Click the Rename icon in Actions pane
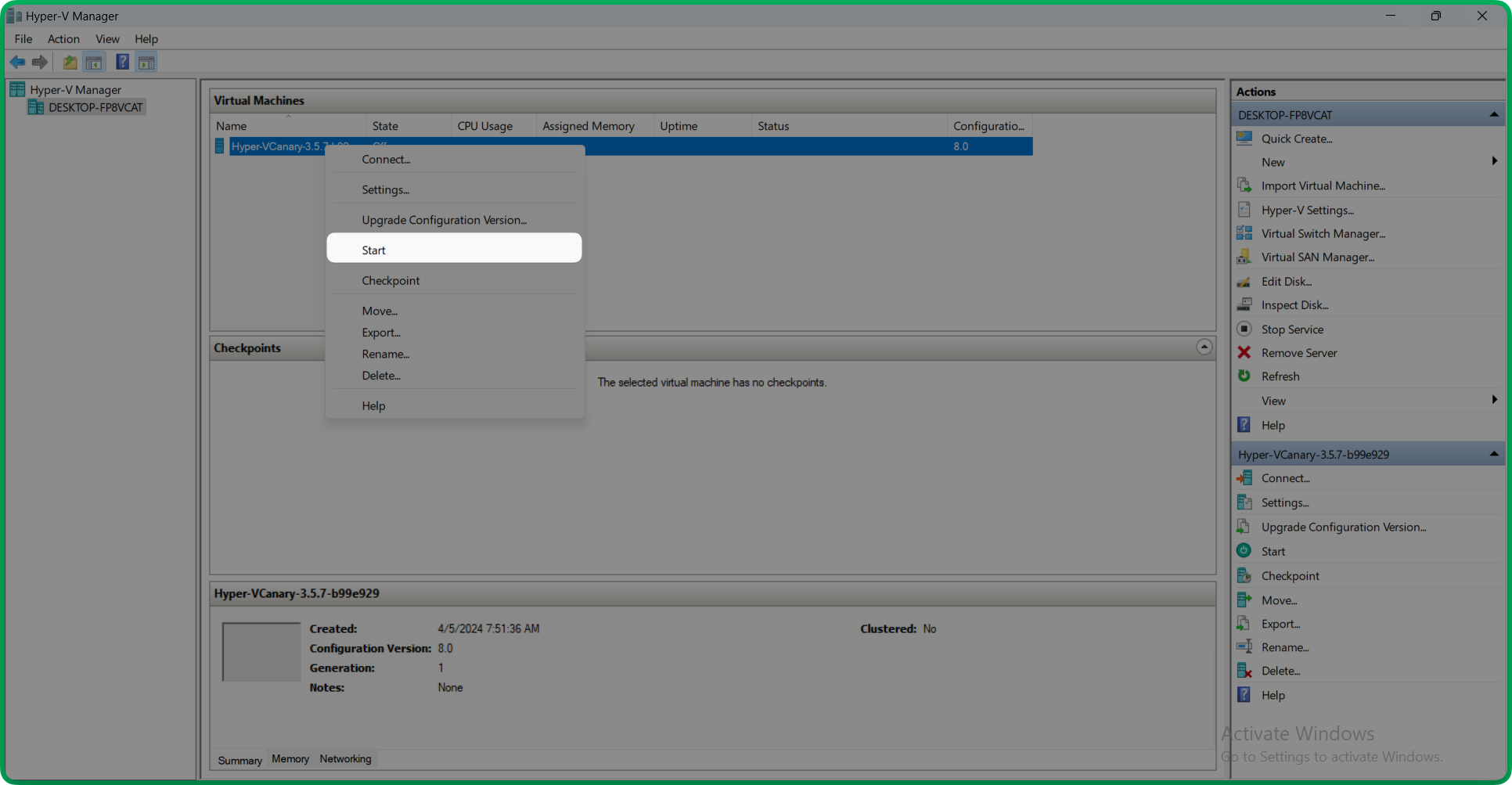1512x785 pixels. (1244, 647)
